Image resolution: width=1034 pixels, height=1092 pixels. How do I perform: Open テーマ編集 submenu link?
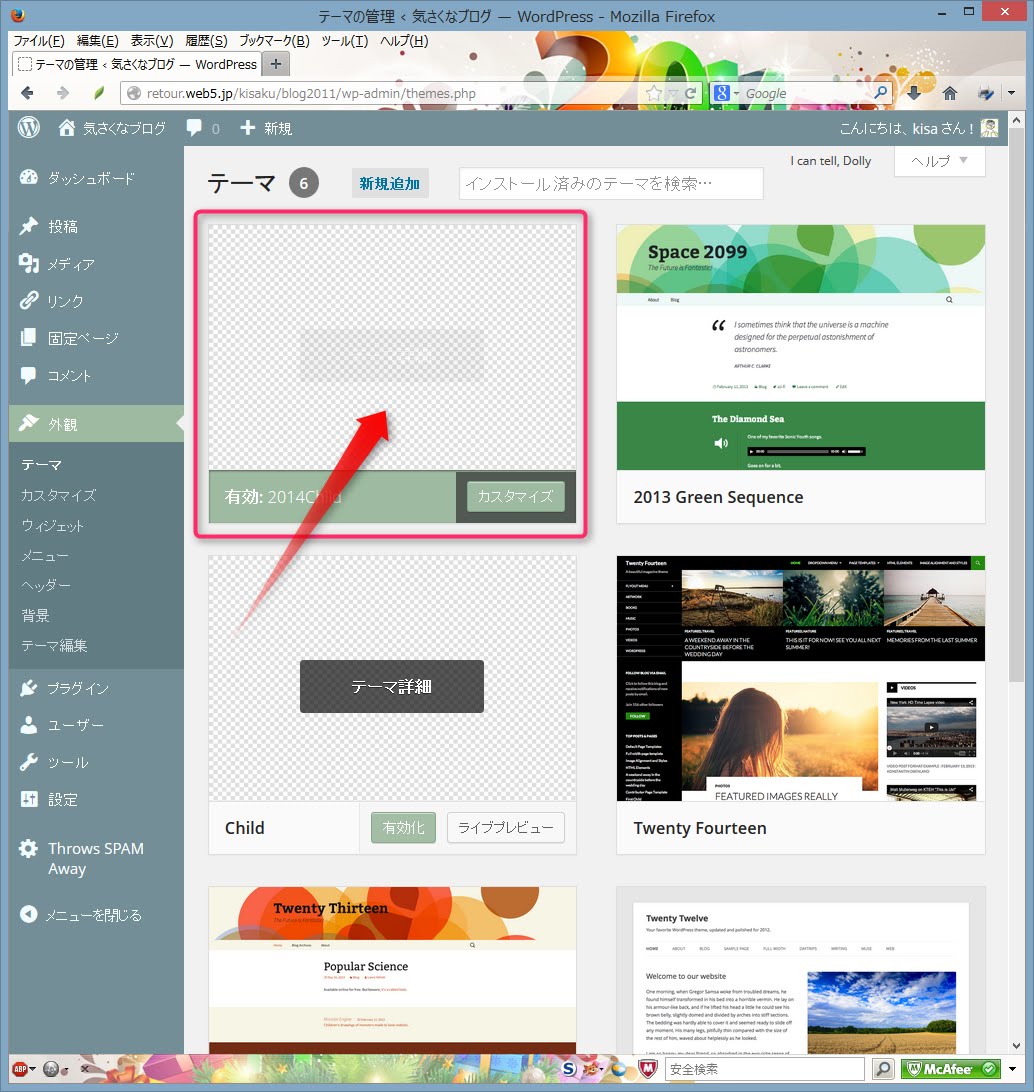tap(54, 646)
